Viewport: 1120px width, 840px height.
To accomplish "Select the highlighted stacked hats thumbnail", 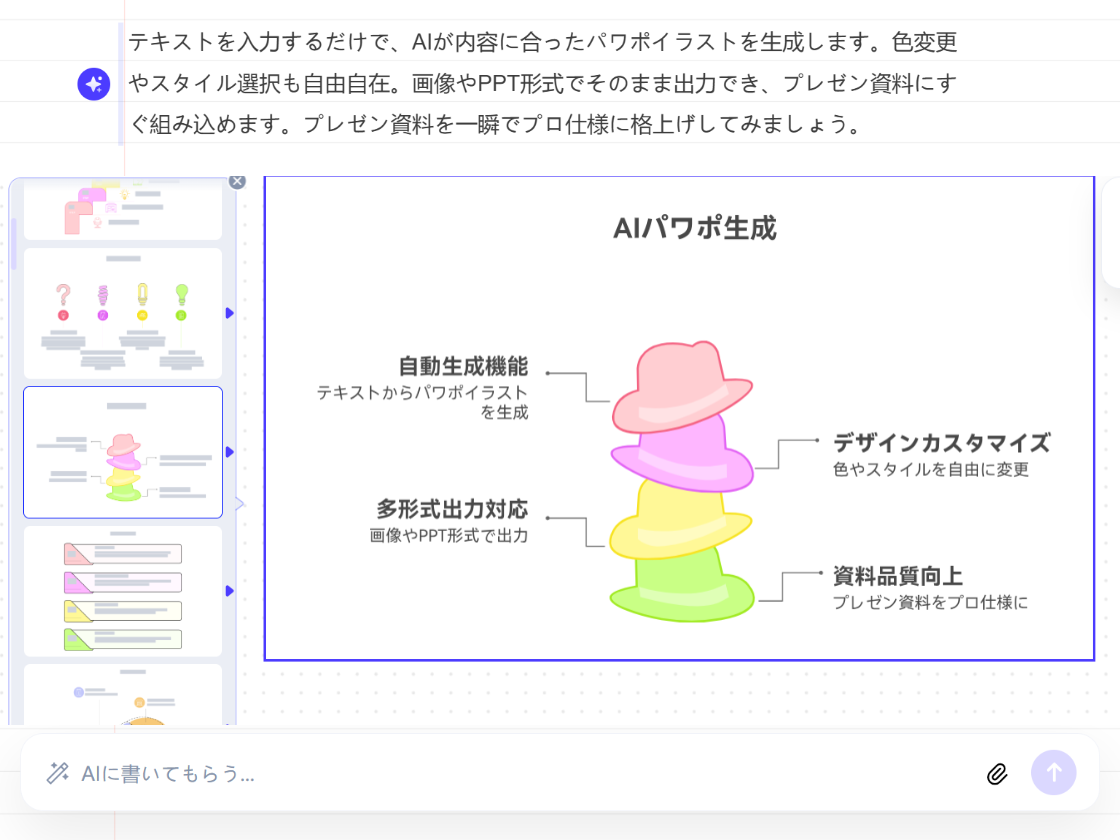I will tap(123, 452).
